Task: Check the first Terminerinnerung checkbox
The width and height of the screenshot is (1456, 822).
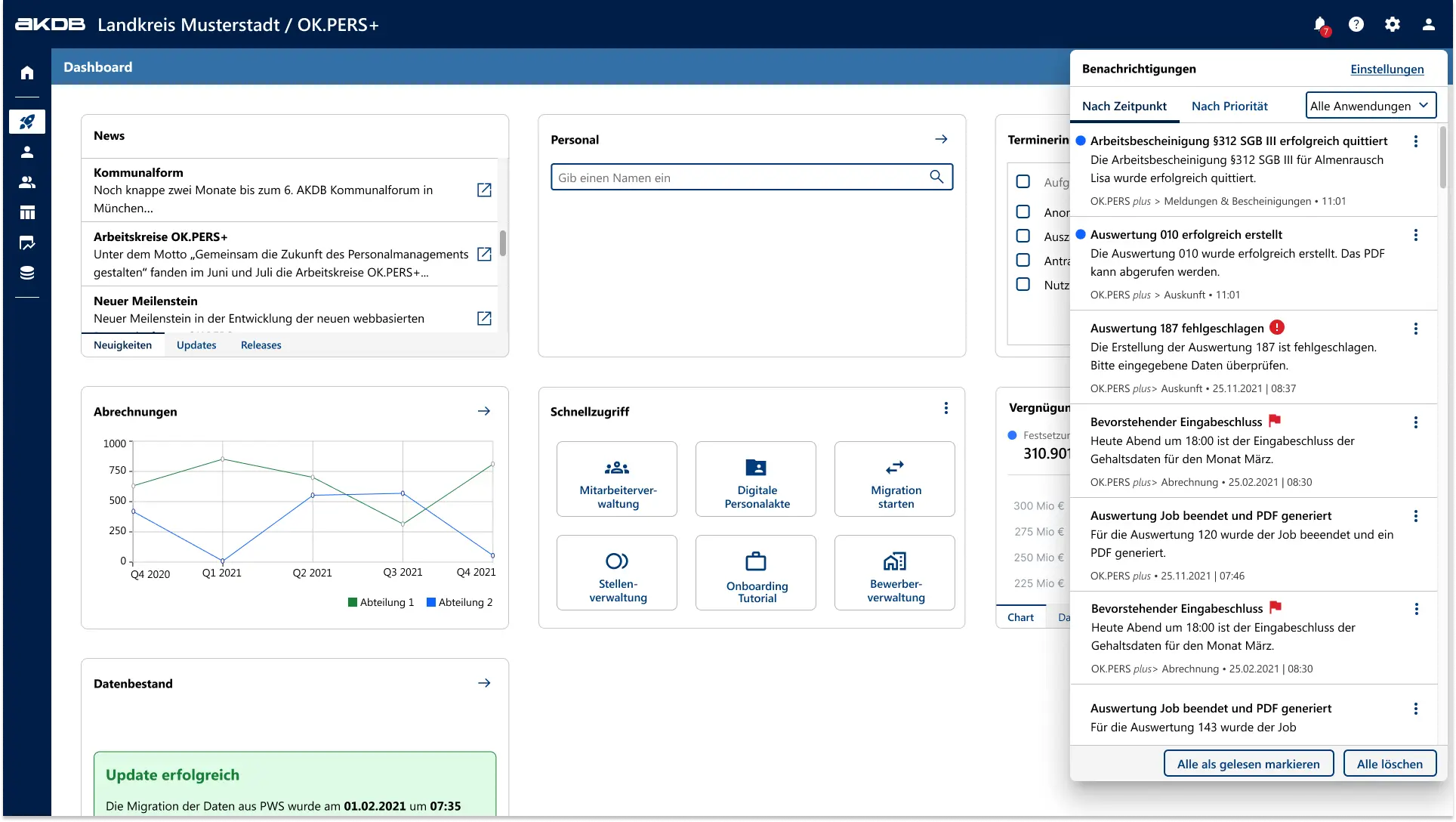Action: [1023, 181]
